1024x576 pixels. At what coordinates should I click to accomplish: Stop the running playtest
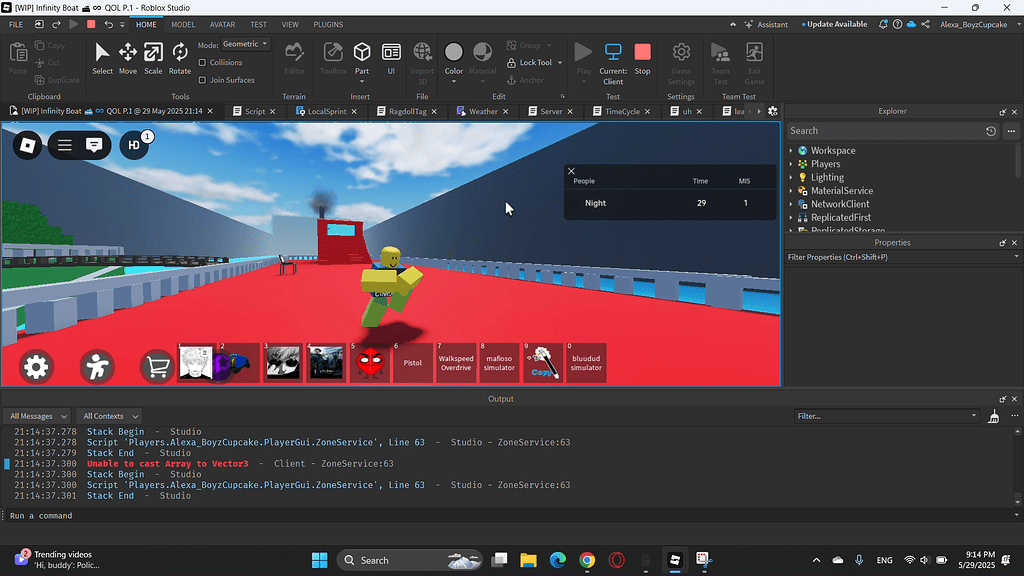click(x=643, y=59)
